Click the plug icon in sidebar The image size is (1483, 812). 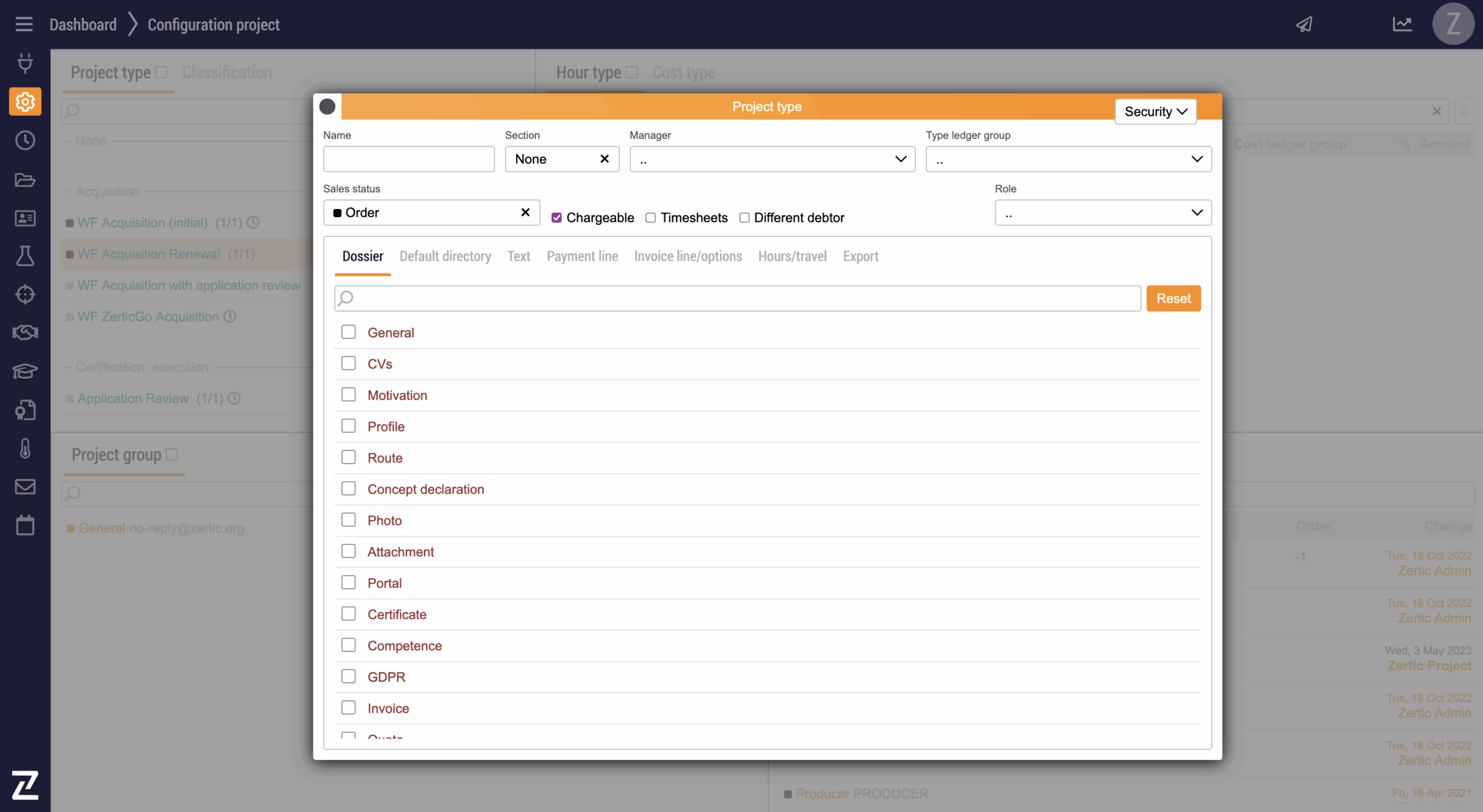coord(25,63)
